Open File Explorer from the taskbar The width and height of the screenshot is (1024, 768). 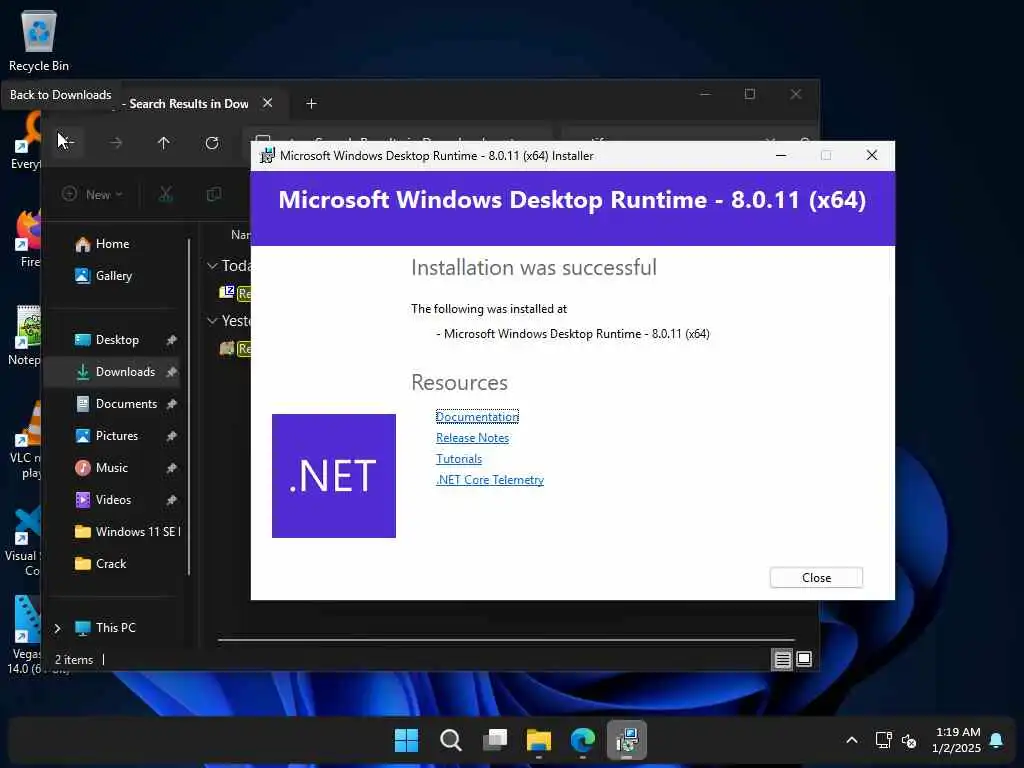coord(539,740)
